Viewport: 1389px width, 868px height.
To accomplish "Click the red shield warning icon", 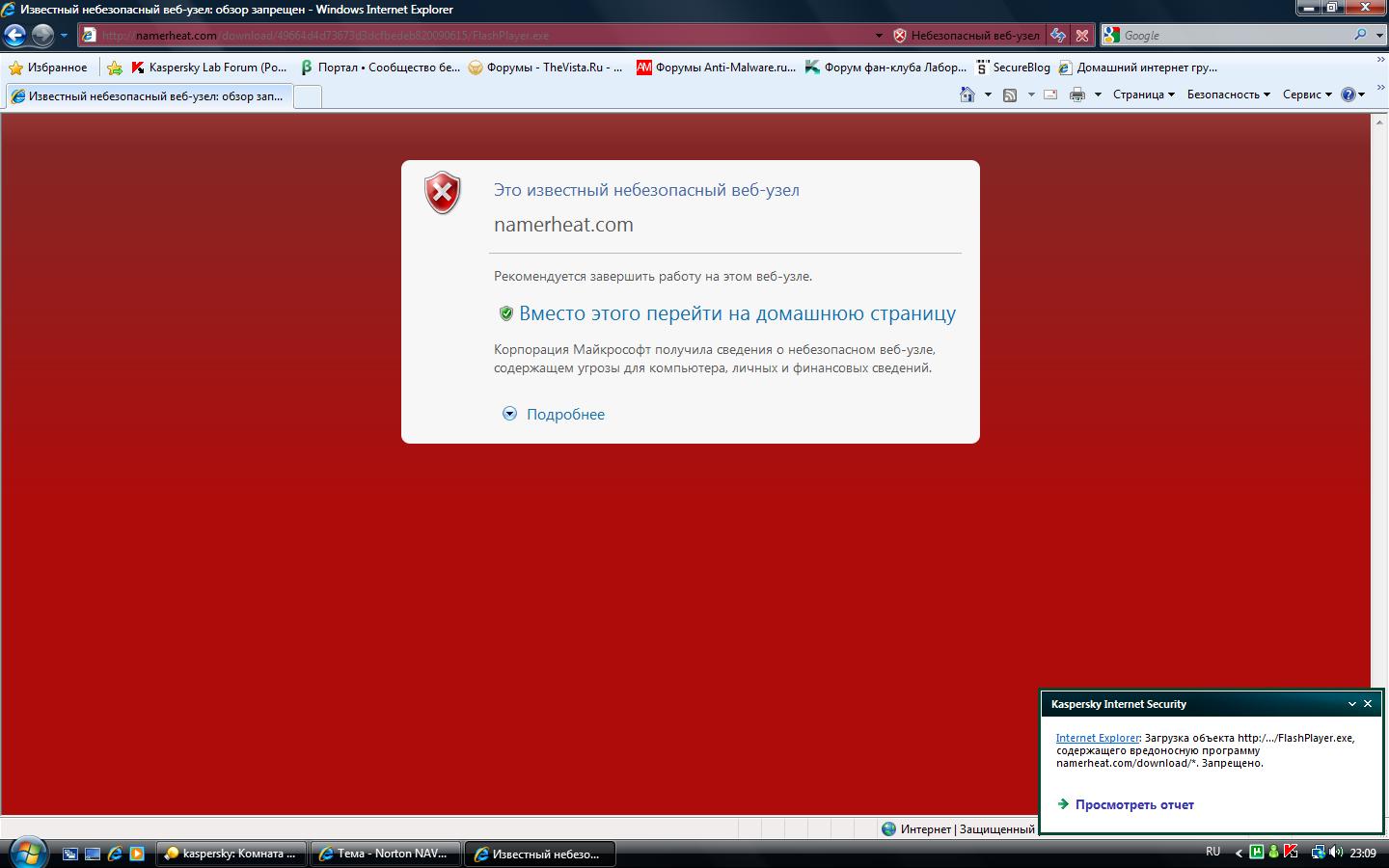I will pyautogui.click(x=443, y=193).
